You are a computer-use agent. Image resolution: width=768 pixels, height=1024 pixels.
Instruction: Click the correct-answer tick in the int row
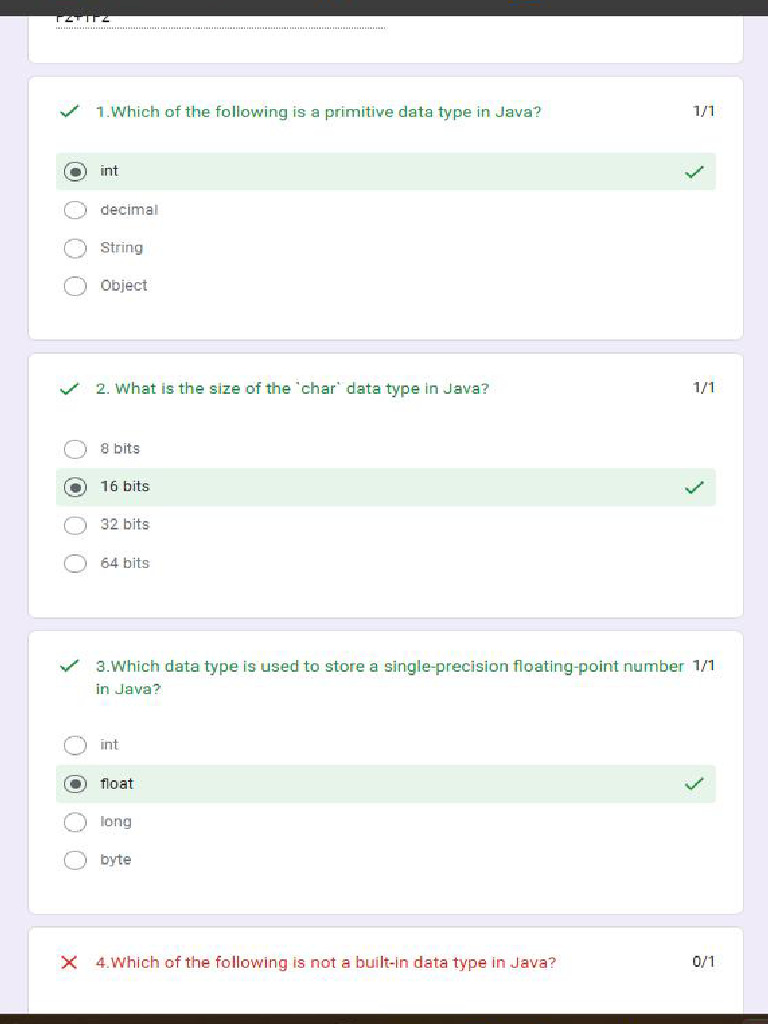click(x=694, y=172)
